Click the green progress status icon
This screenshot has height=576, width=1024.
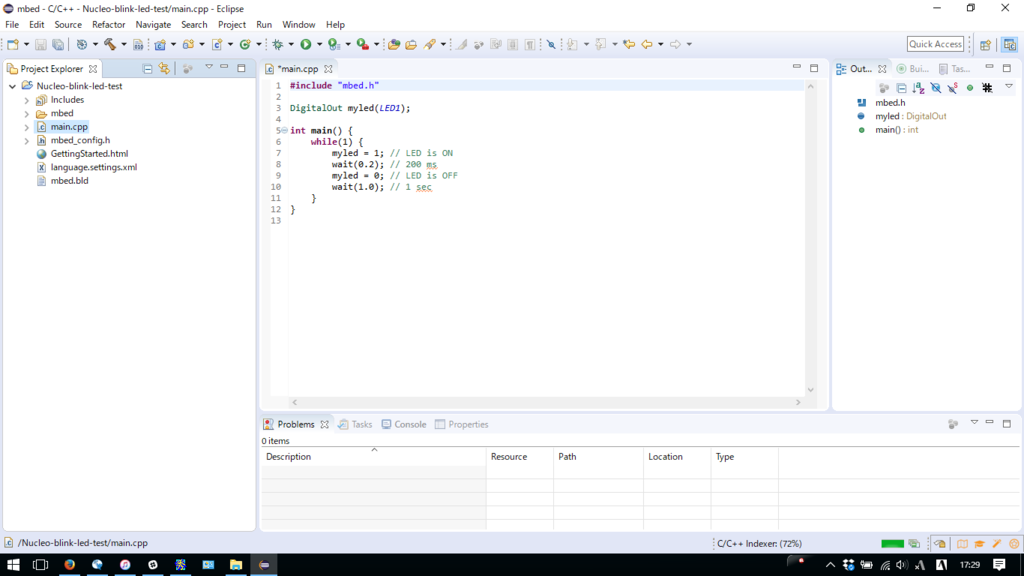point(914,543)
